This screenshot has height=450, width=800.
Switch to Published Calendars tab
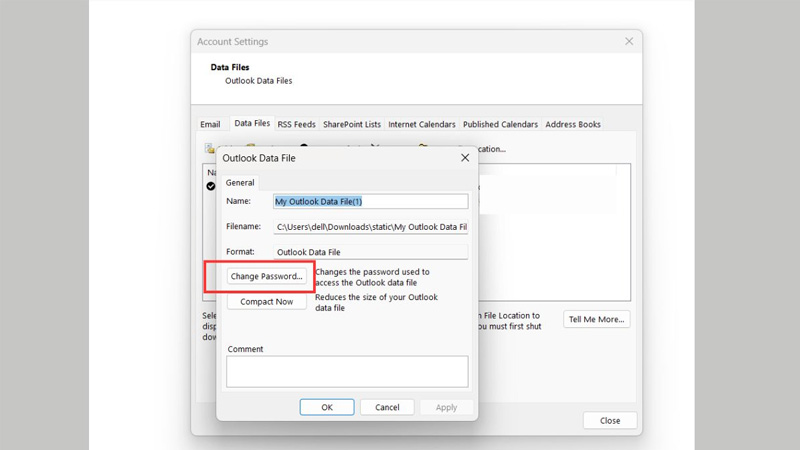[x=501, y=124]
